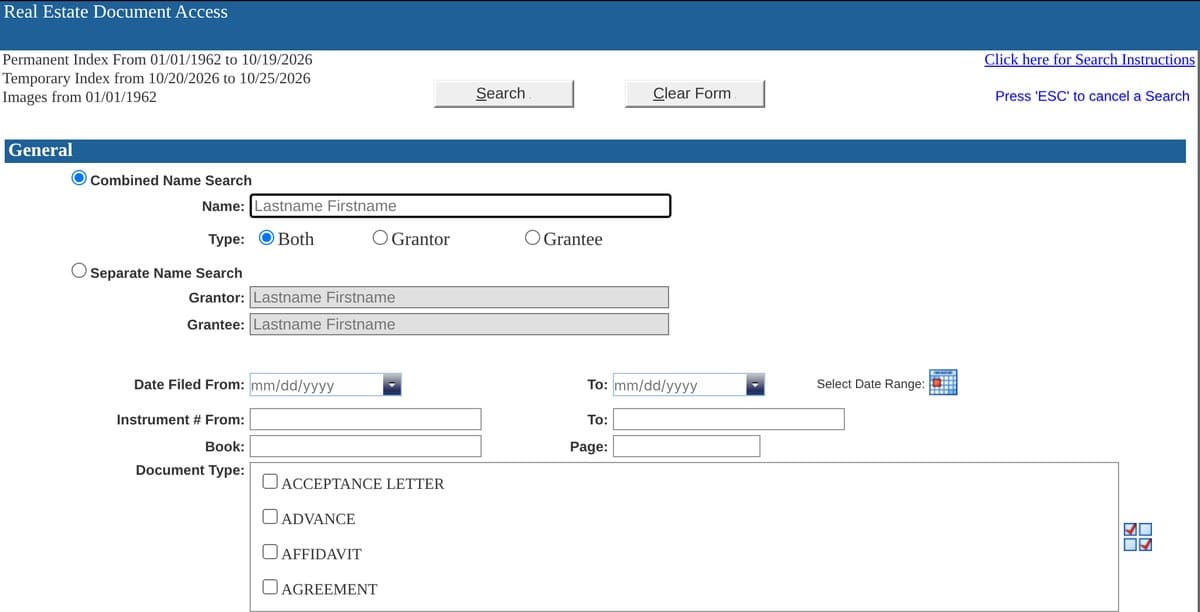
Task: Click the Document Type label
Action: pos(190,469)
